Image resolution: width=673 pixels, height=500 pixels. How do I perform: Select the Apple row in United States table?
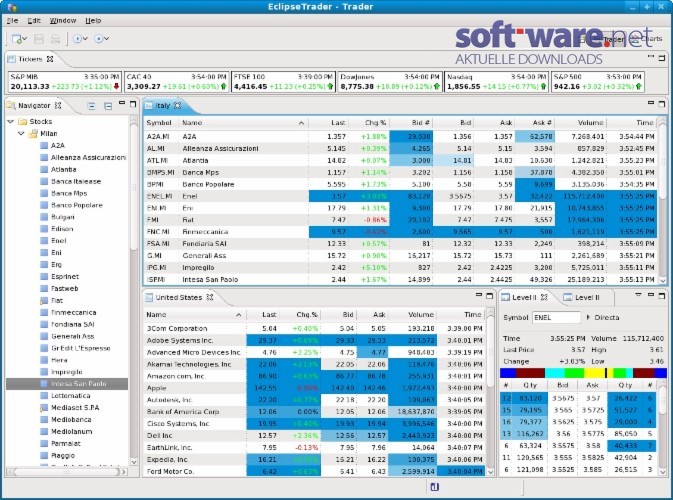[x=315, y=388]
